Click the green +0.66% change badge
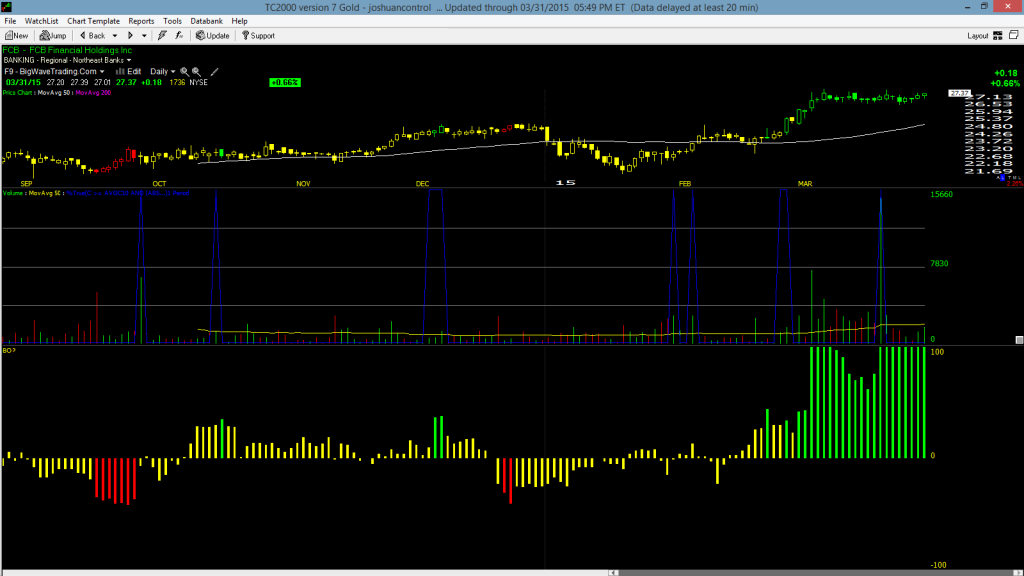The height and width of the screenshot is (576, 1024). (x=285, y=82)
